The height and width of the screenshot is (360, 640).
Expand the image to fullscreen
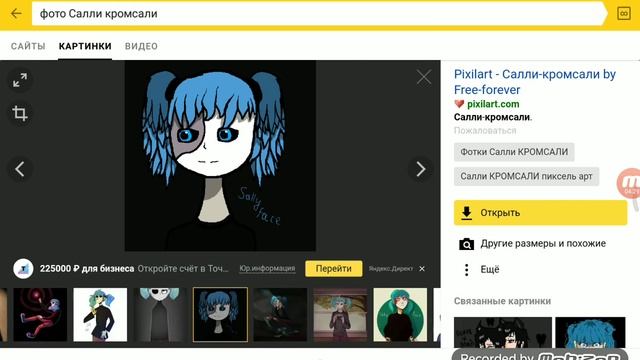point(20,80)
